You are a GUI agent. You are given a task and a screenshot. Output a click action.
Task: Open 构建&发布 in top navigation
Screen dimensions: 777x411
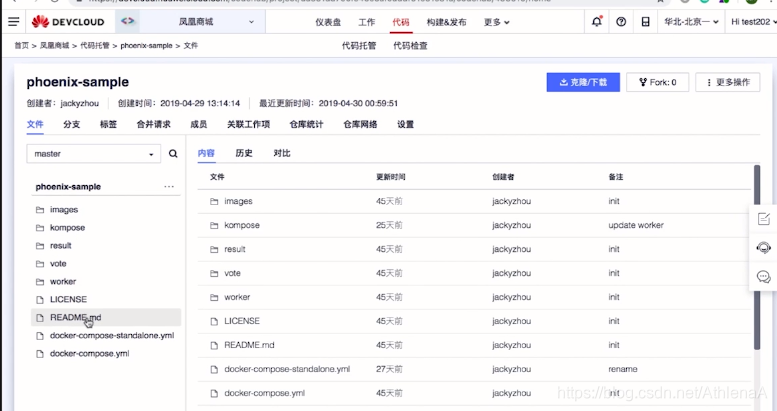tap(446, 22)
